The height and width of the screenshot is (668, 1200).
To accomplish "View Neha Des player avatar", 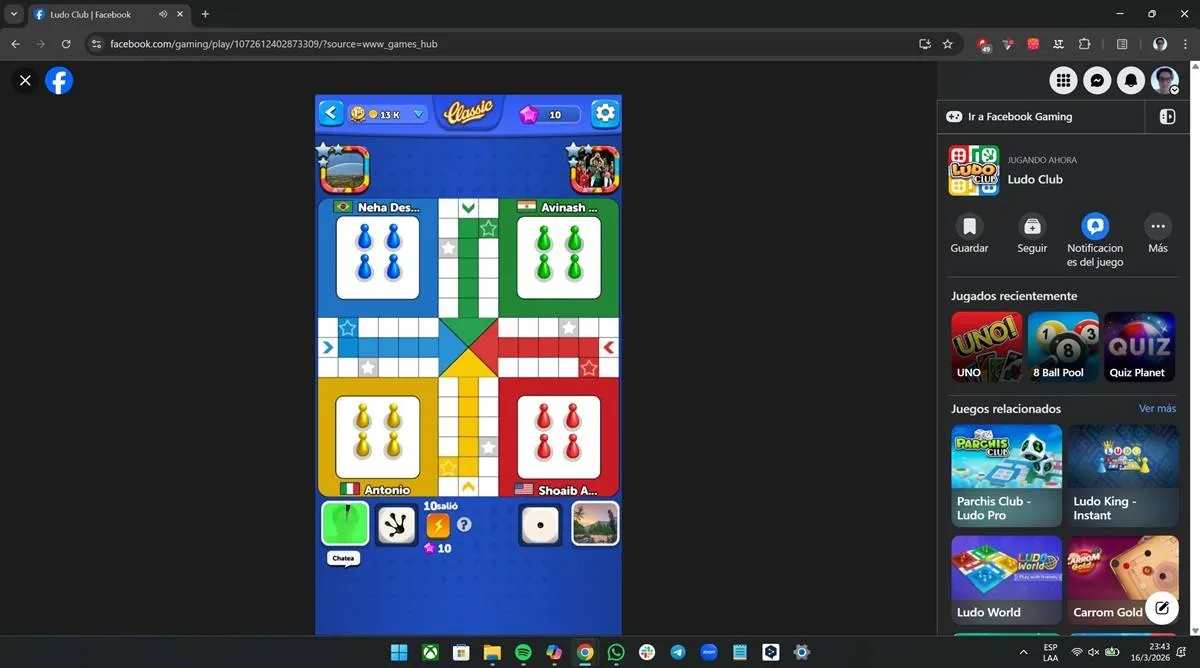I will click(x=344, y=169).
